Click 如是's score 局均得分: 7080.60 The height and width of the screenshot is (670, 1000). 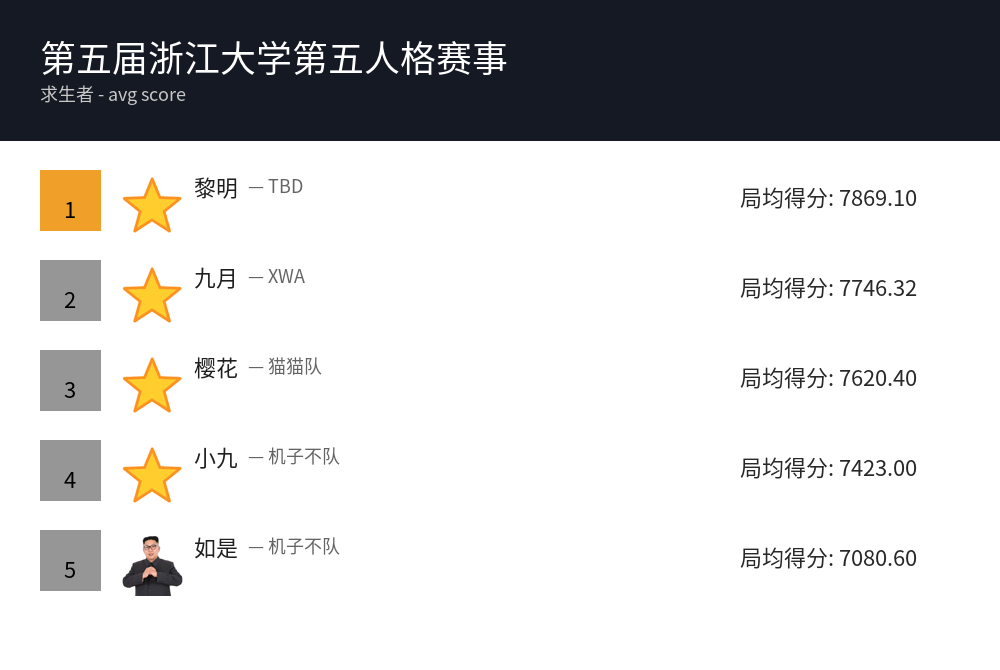point(828,558)
